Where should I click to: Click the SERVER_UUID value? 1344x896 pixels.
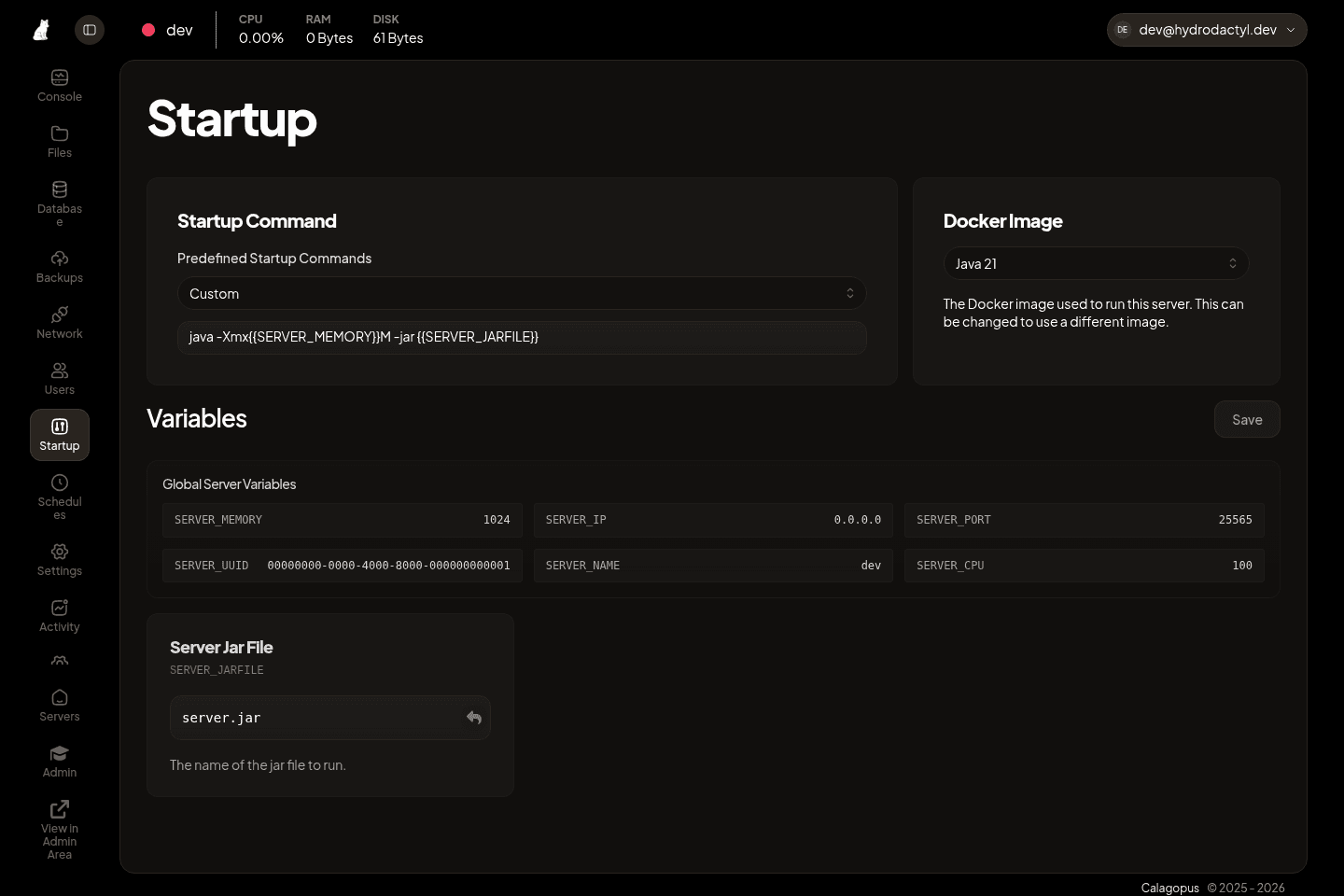pyautogui.click(x=388, y=566)
